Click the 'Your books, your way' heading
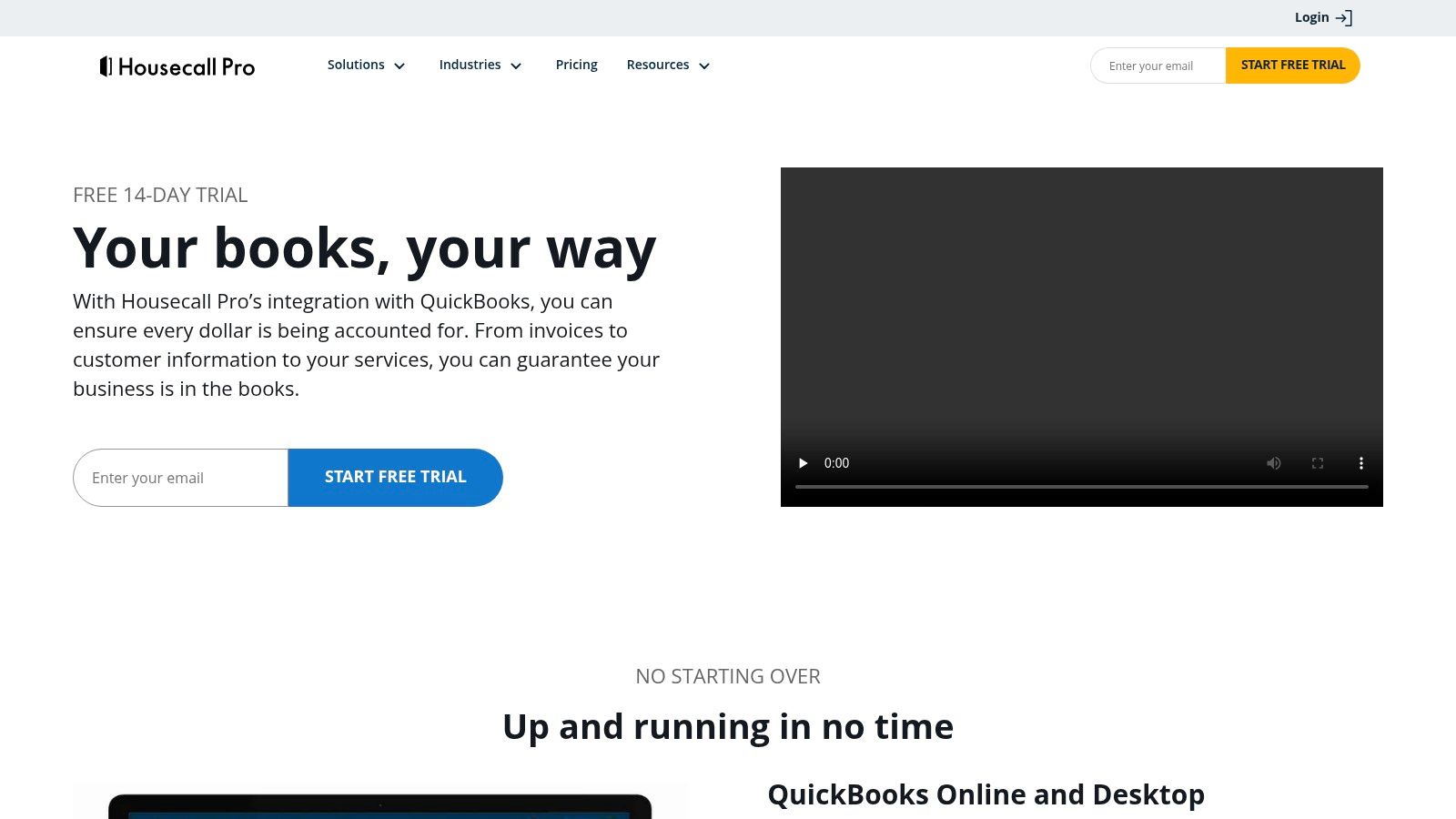The width and height of the screenshot is (1456, 819). click(364, 248)
